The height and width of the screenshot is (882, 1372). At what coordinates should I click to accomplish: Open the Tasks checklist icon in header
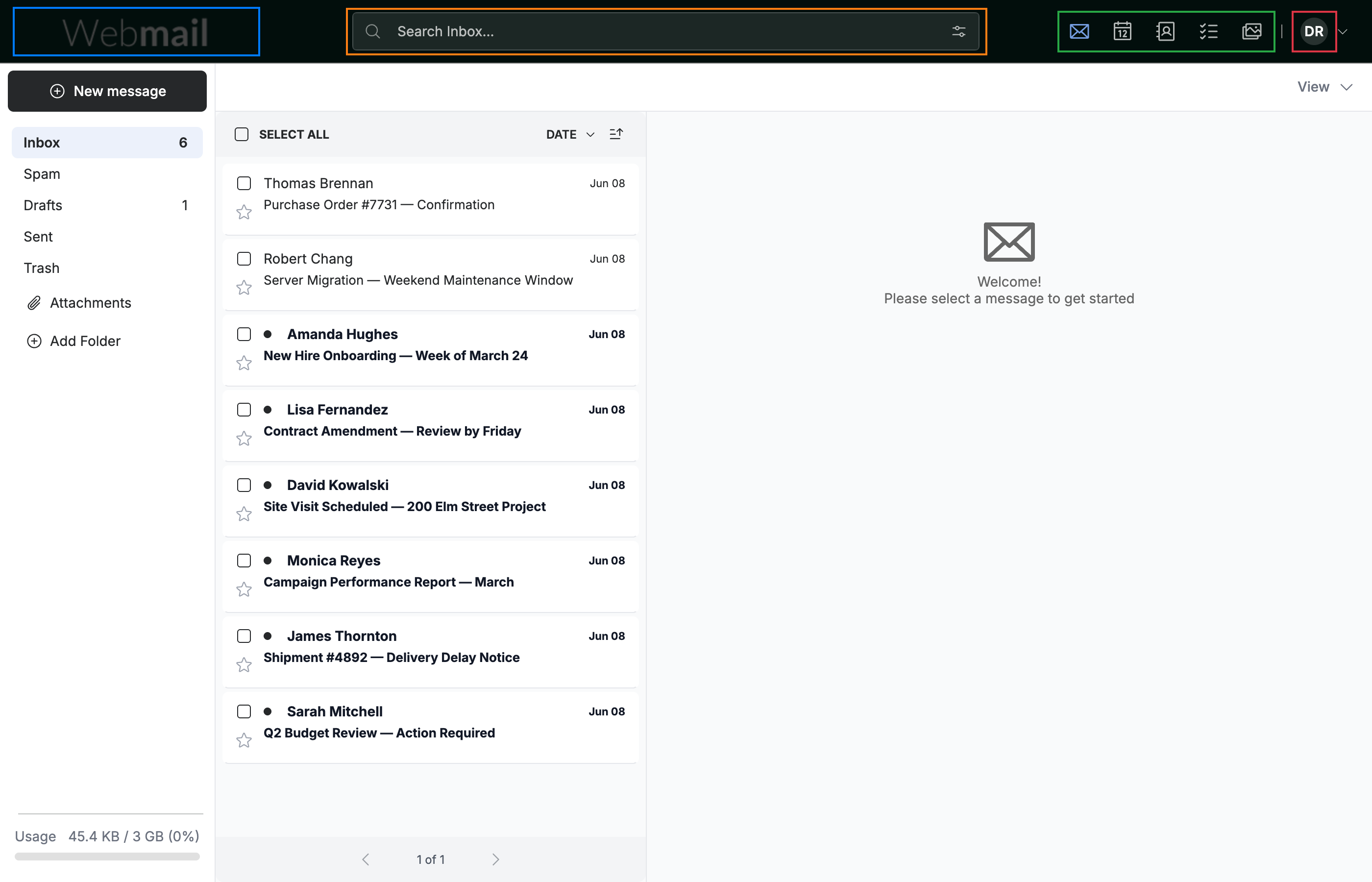click(x=1208, y=31)
